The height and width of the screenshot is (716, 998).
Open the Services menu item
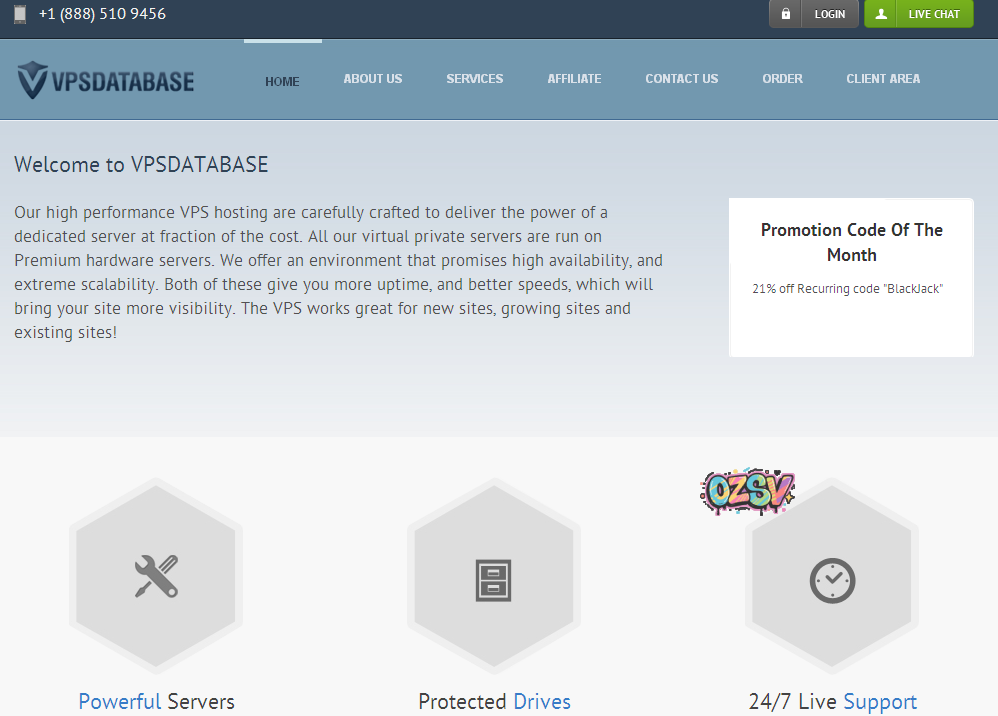click(x=474, y=79)
